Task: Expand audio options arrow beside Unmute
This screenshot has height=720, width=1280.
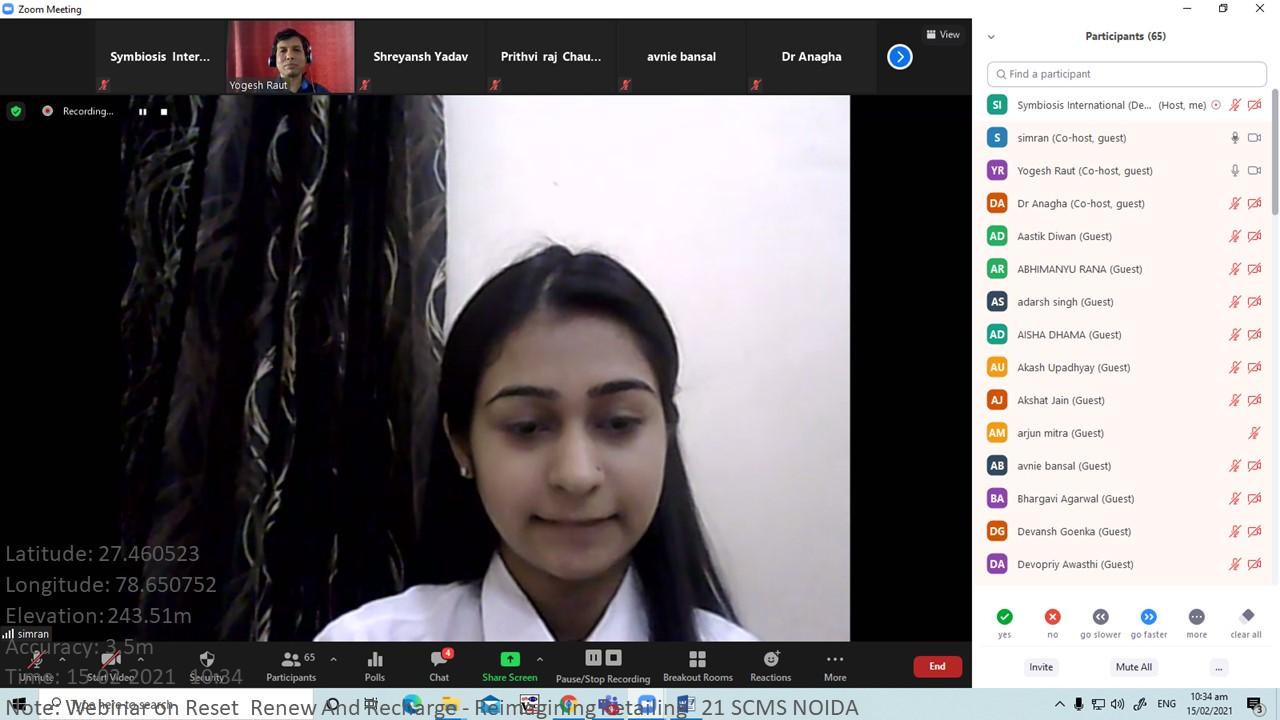Action: click(62, 659)
